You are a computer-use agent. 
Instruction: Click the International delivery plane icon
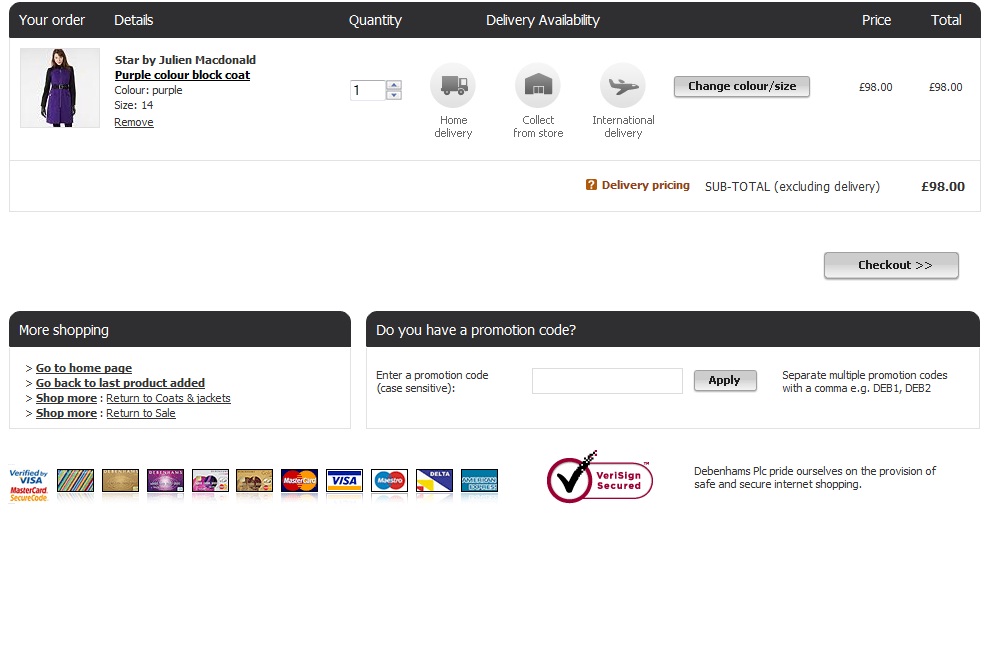click(x=623, y=86)
